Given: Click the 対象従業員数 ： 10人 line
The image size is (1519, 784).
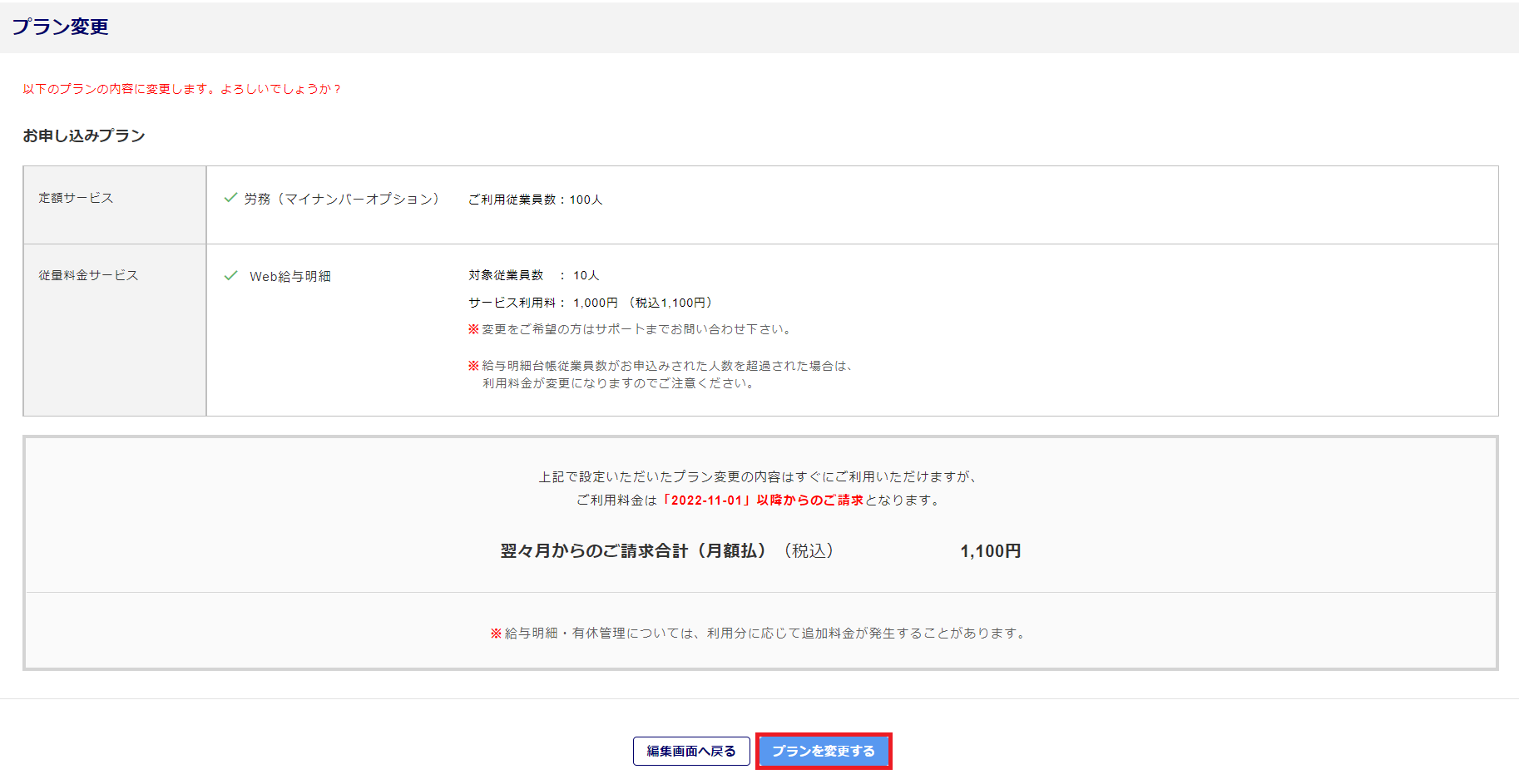Looking at the screenshot, I should click(533, 275).
